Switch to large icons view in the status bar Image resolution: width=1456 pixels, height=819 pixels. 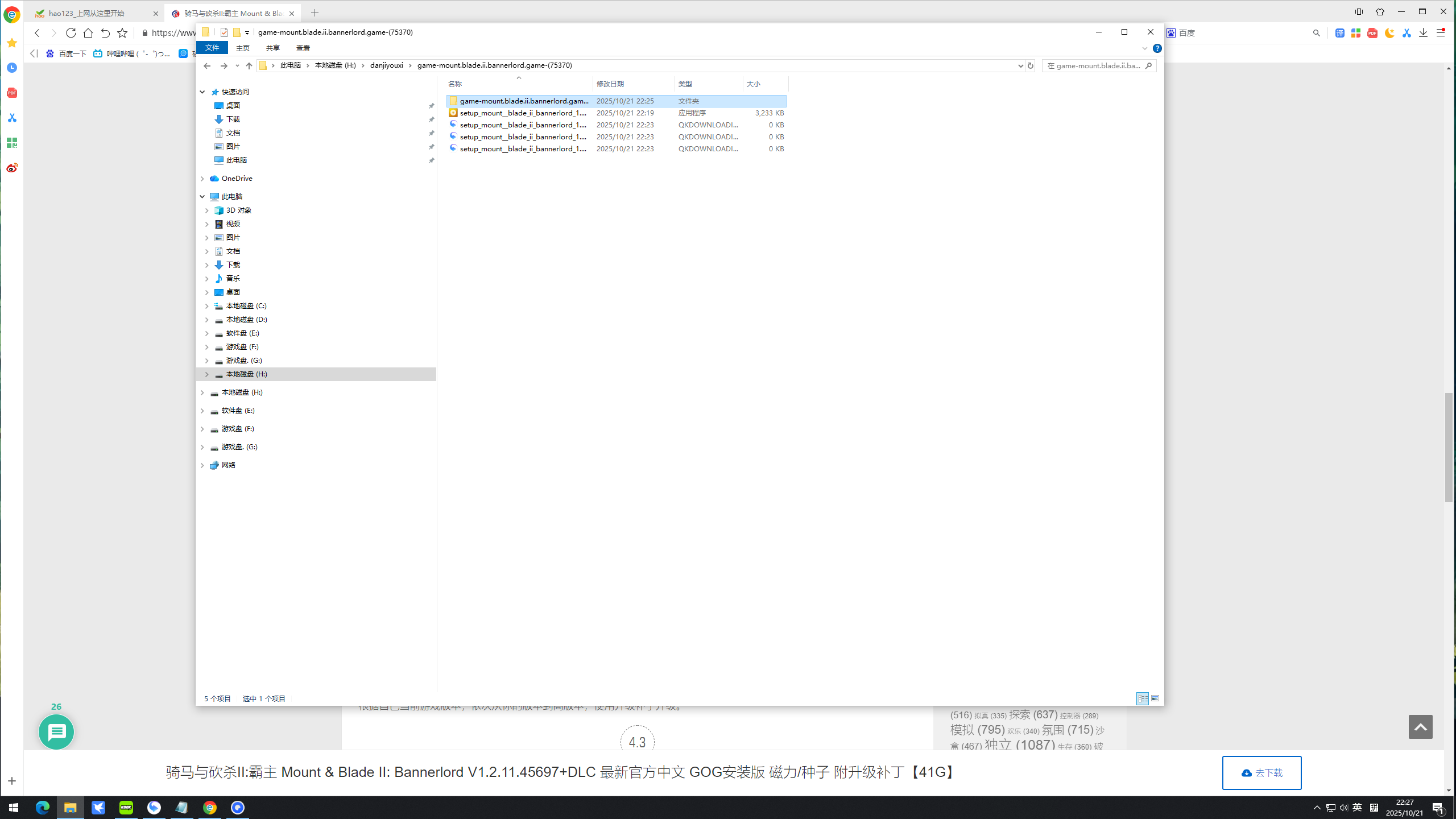pyautogui.click(x=1155, y=698)
